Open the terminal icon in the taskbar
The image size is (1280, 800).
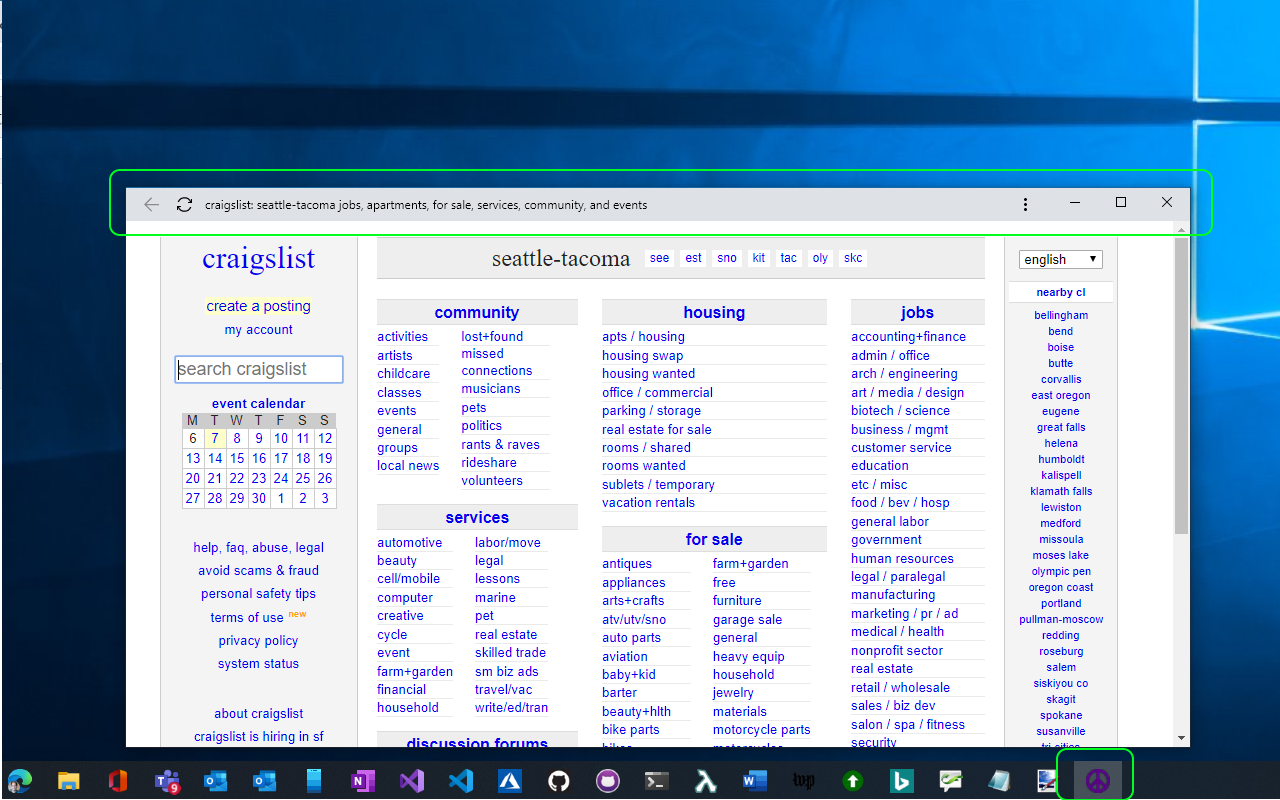click(657, 781)
